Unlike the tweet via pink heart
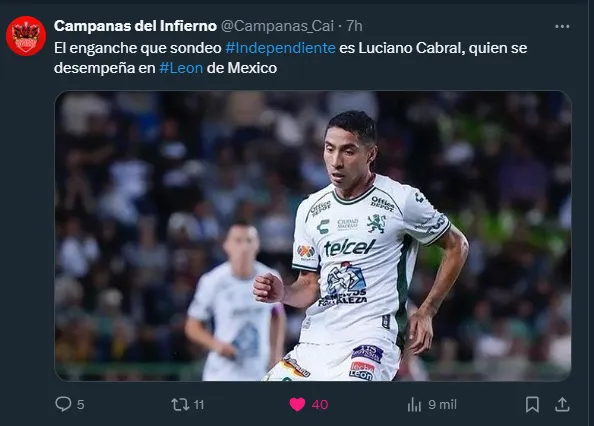 coord(297,404)
